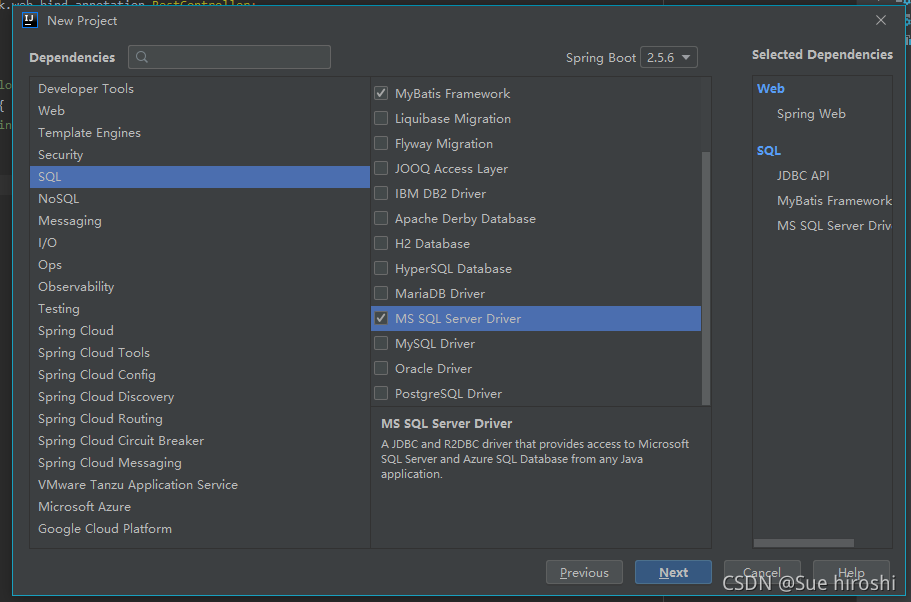Check the Oracle Driver checkbox
This screenshot has width=911, height=602.
381,368
